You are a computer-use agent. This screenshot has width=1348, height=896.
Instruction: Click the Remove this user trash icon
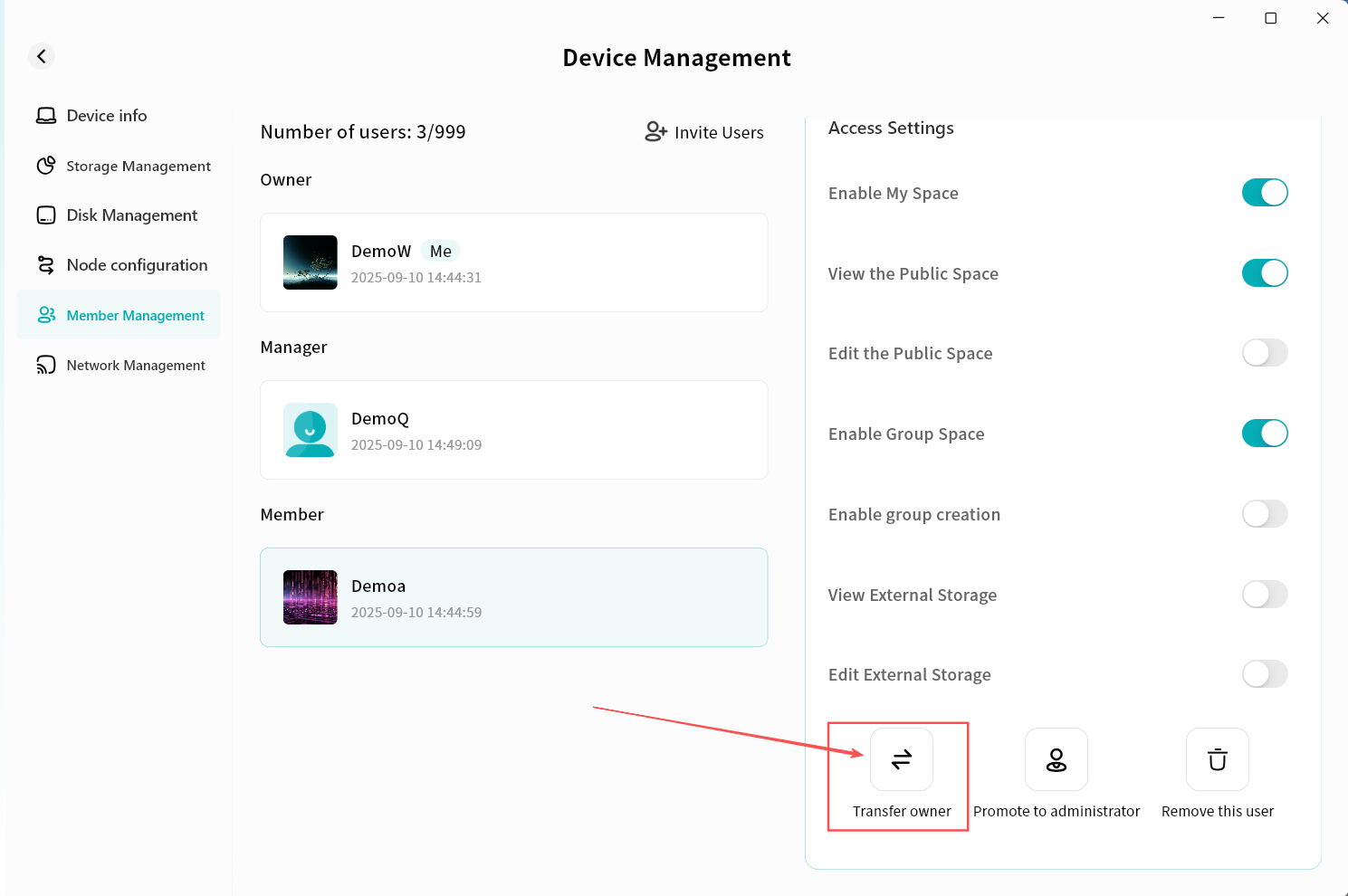coord(1217,759)
